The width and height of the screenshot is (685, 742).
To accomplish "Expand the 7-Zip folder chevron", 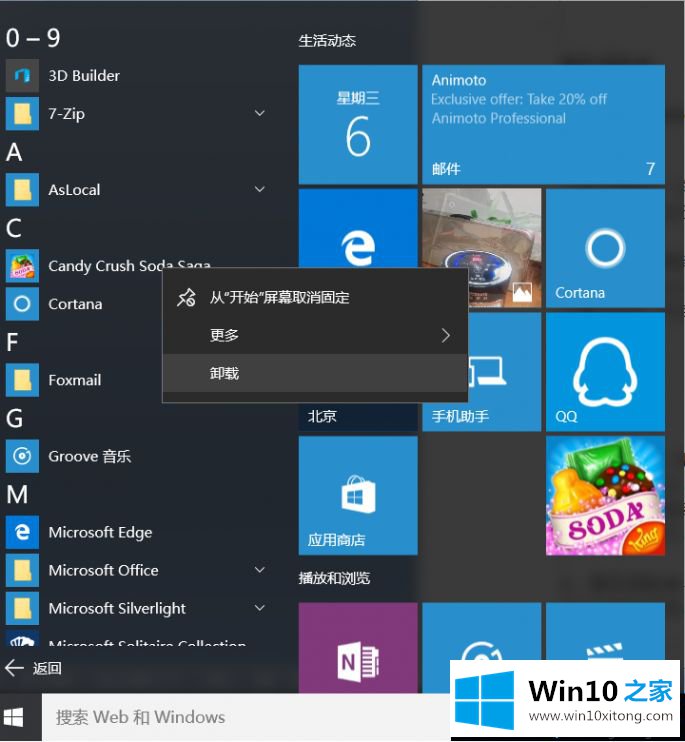I will coord(260,113).
